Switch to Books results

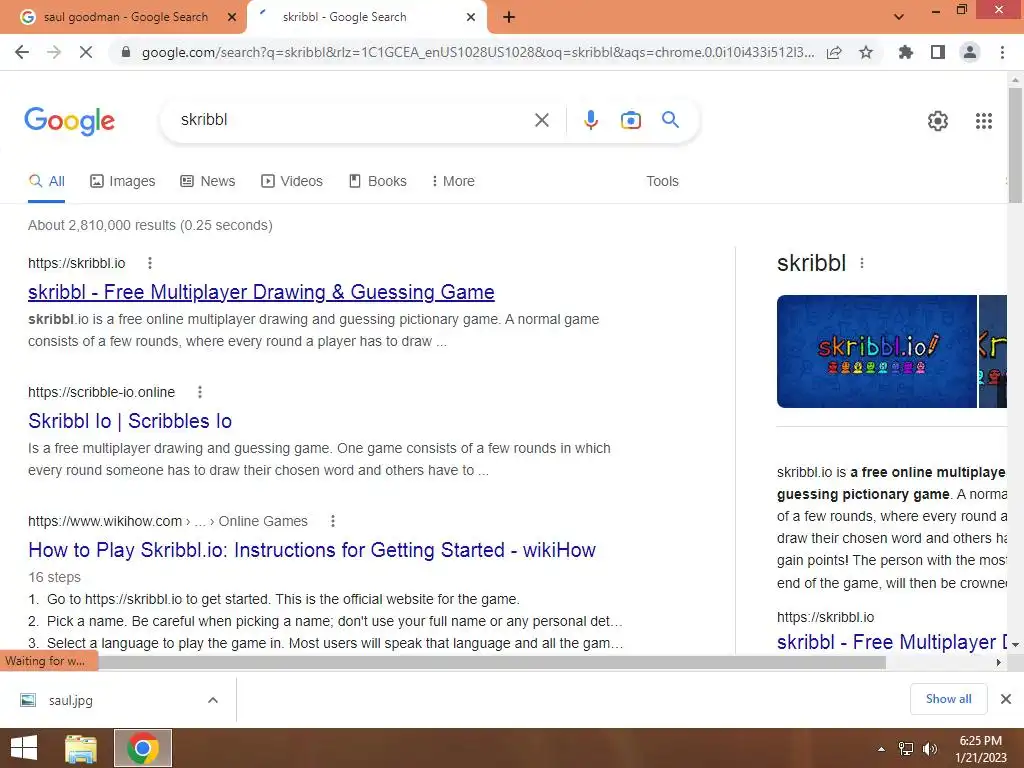tap(378, 182)
